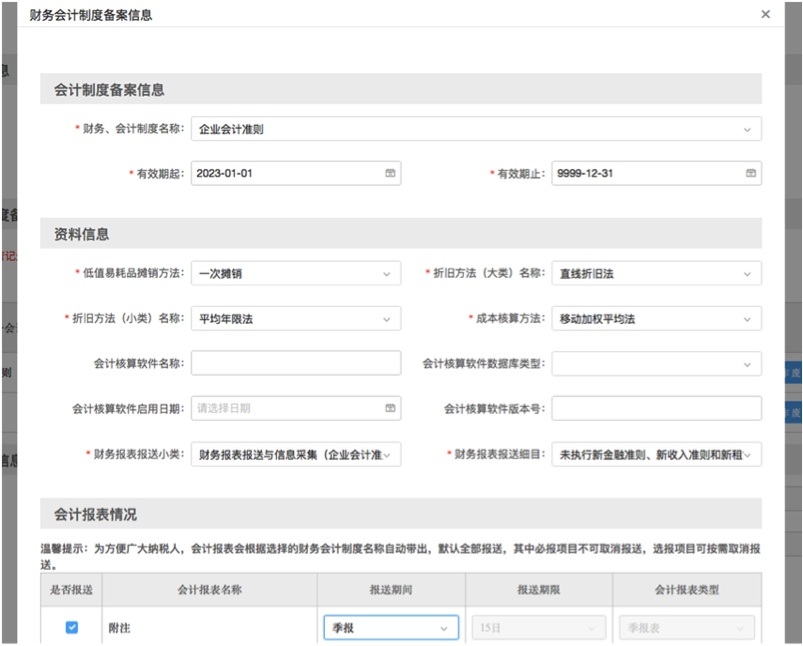Open calendar picker for 有效期起
The width and height of the screenshot is (803, 646).
coord(390,173)
